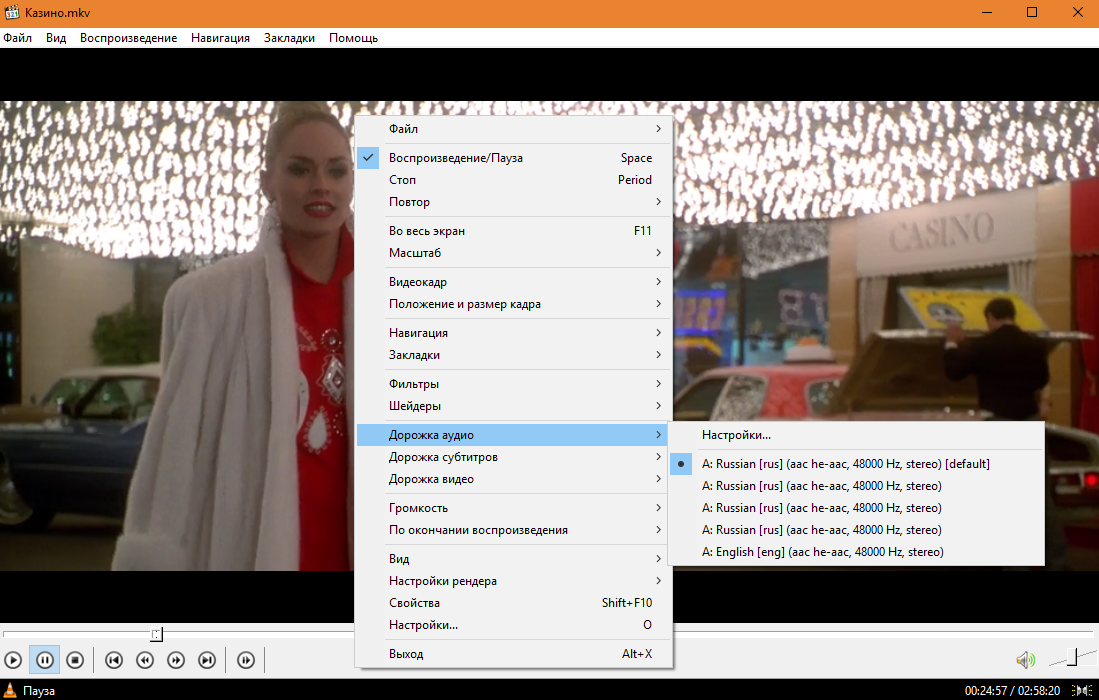Expand the По окончании воспроизведения submenu
The image size is (1099, 700).
pos(514,530)
